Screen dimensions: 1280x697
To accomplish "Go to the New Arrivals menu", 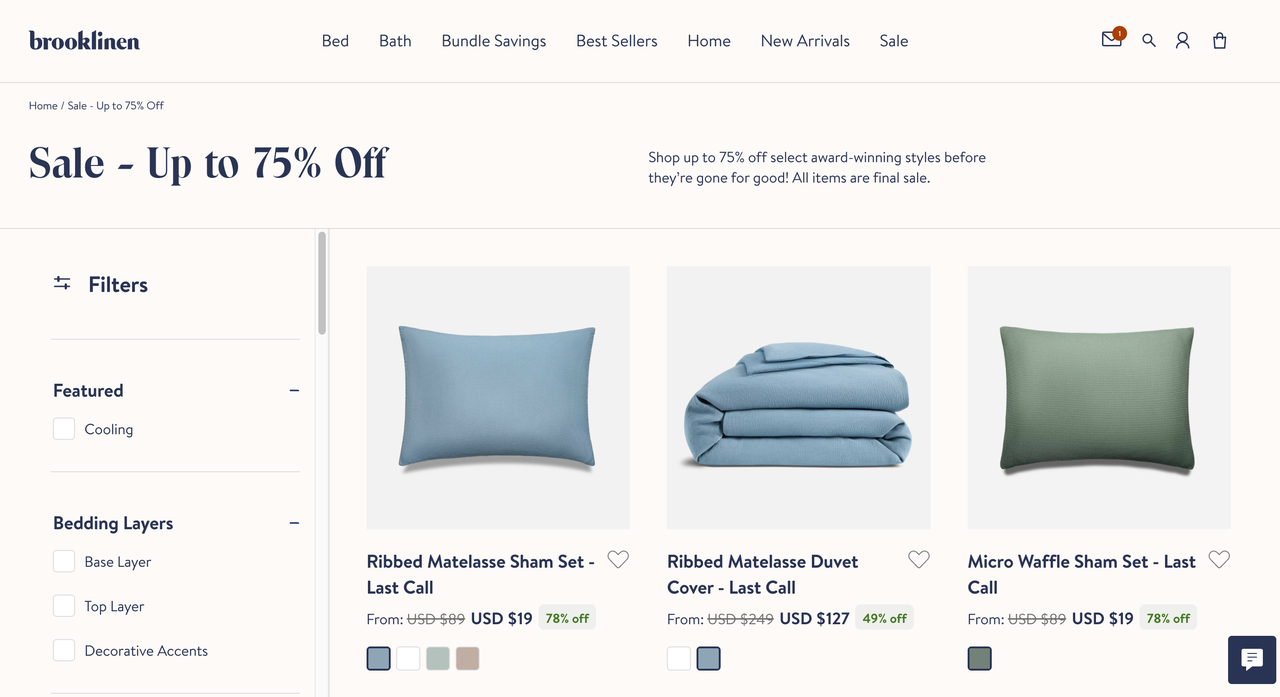I will pos(805,41).
